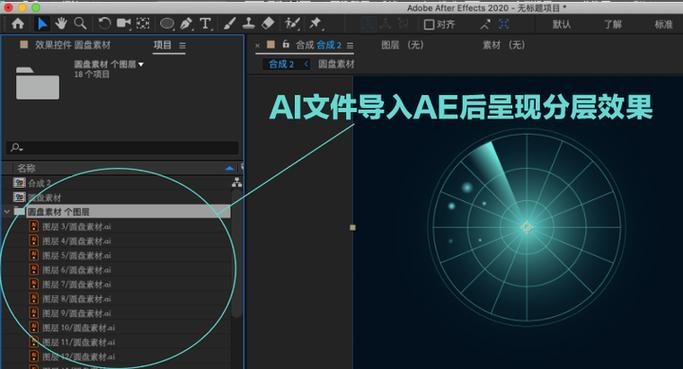
Task: Switch to the 标准 workspace
Action: pyautogui.click(x=663, y=24)
